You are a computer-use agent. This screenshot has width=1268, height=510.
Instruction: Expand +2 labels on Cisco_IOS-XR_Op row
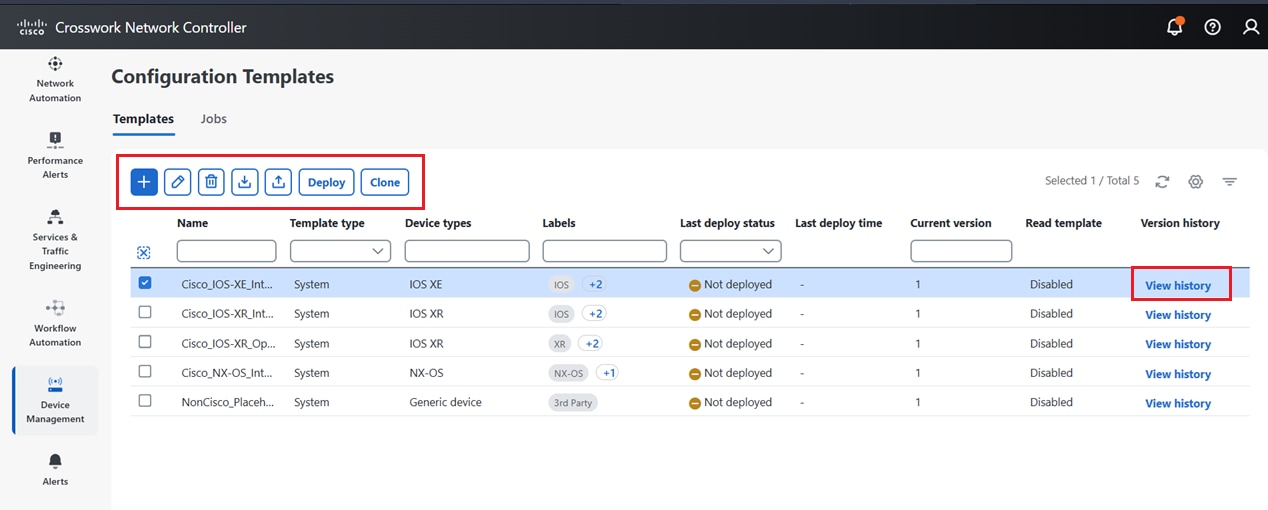[591, 343]
